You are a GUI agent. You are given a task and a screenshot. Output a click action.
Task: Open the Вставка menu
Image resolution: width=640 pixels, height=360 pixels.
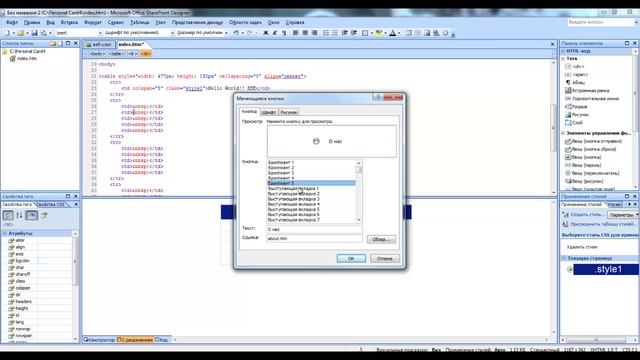coord(69,22)
